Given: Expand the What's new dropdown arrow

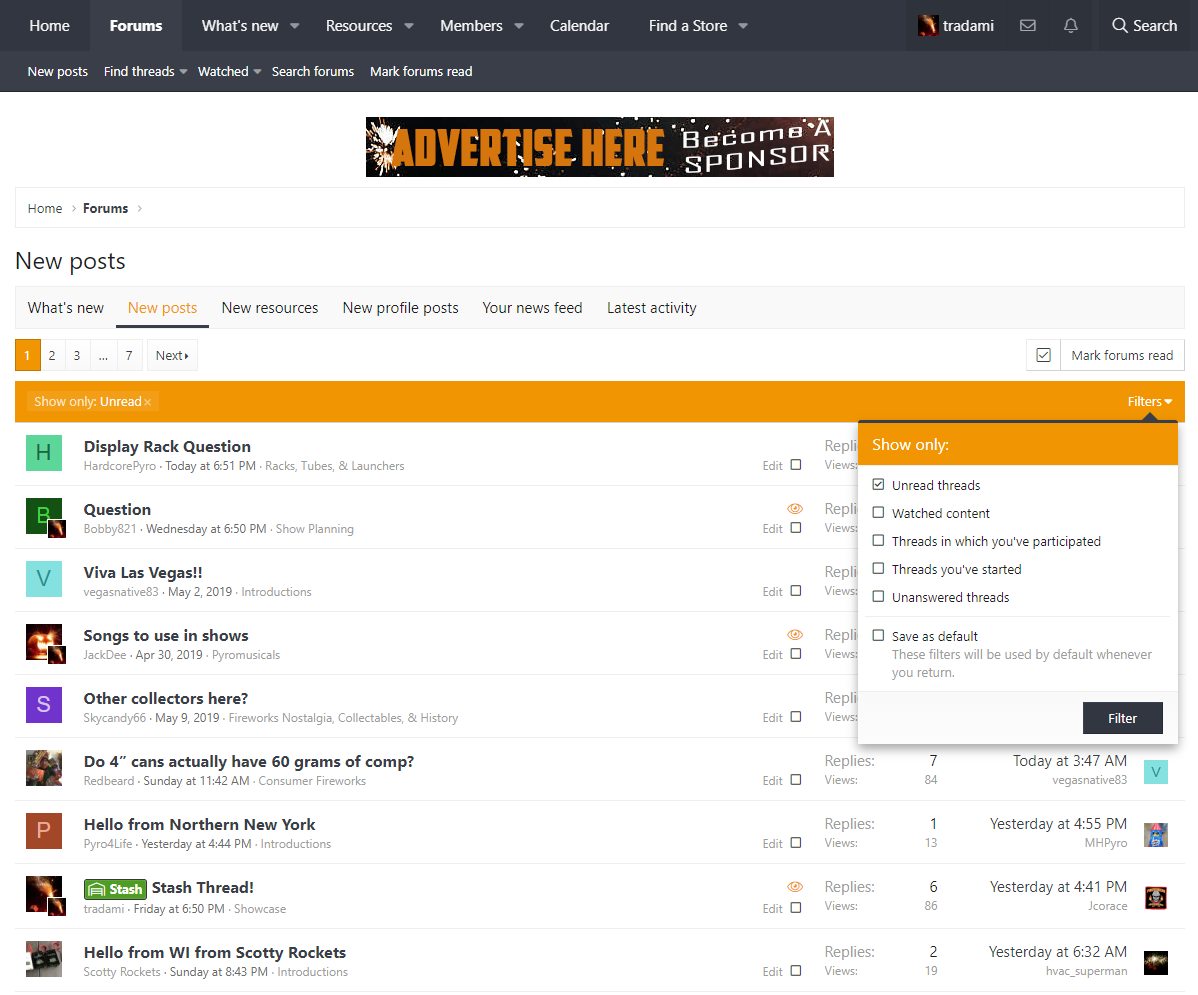Looking at the screenshot, I should pyautogui.click(x=295, y=26).
